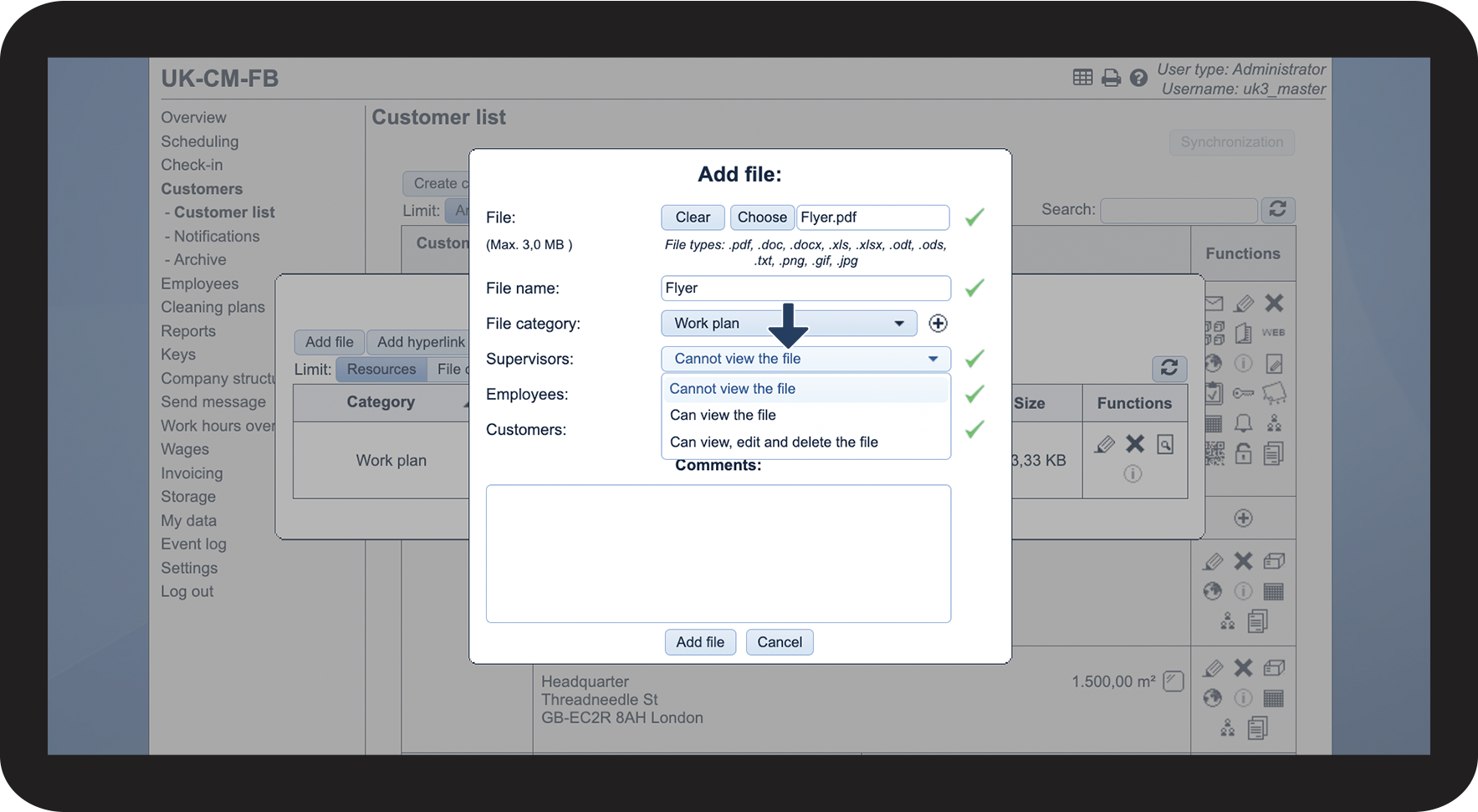Open calendar grid icon in Headquarter row
This screenshot has height=812, width=1478.
click(x=1274, y=698)
